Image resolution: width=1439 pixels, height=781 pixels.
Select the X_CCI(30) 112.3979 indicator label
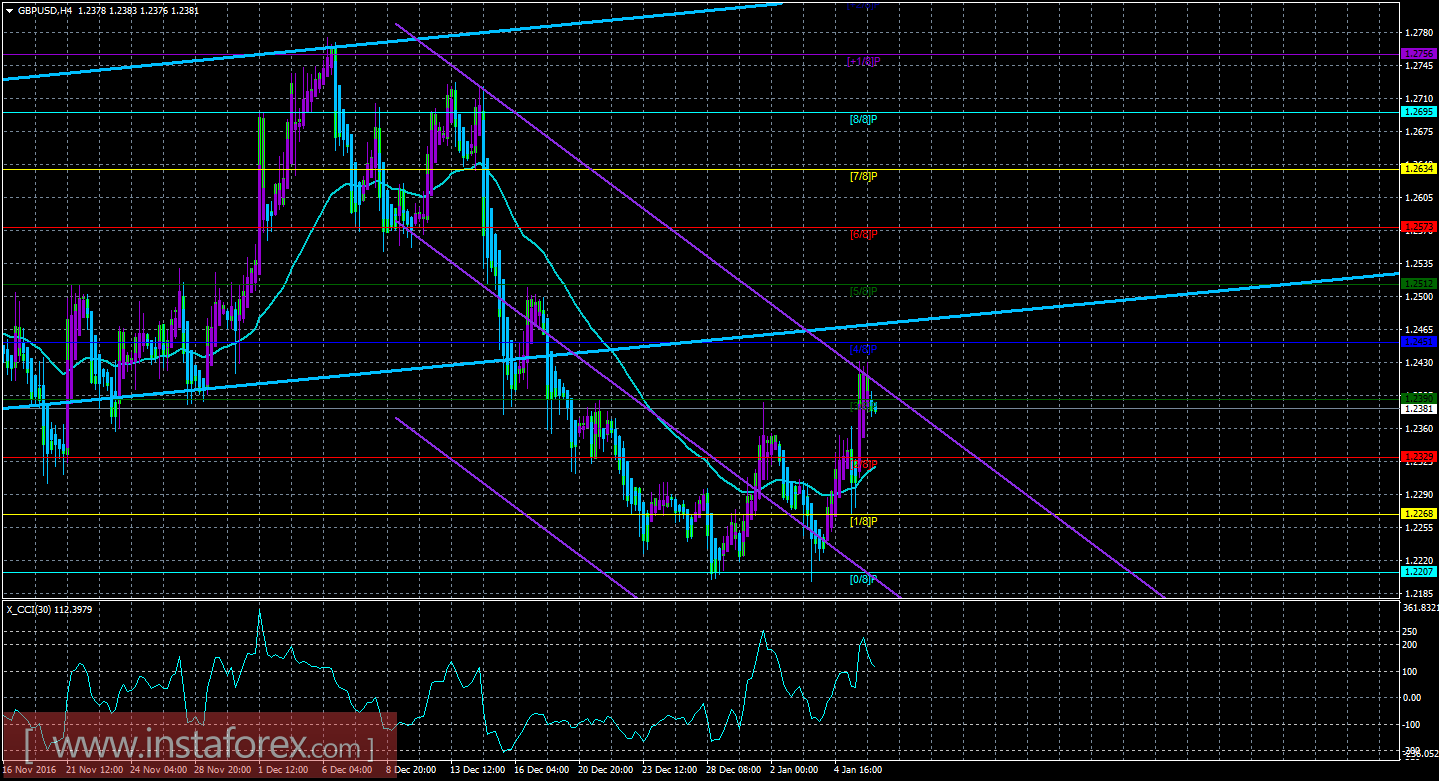coord(49,609)
